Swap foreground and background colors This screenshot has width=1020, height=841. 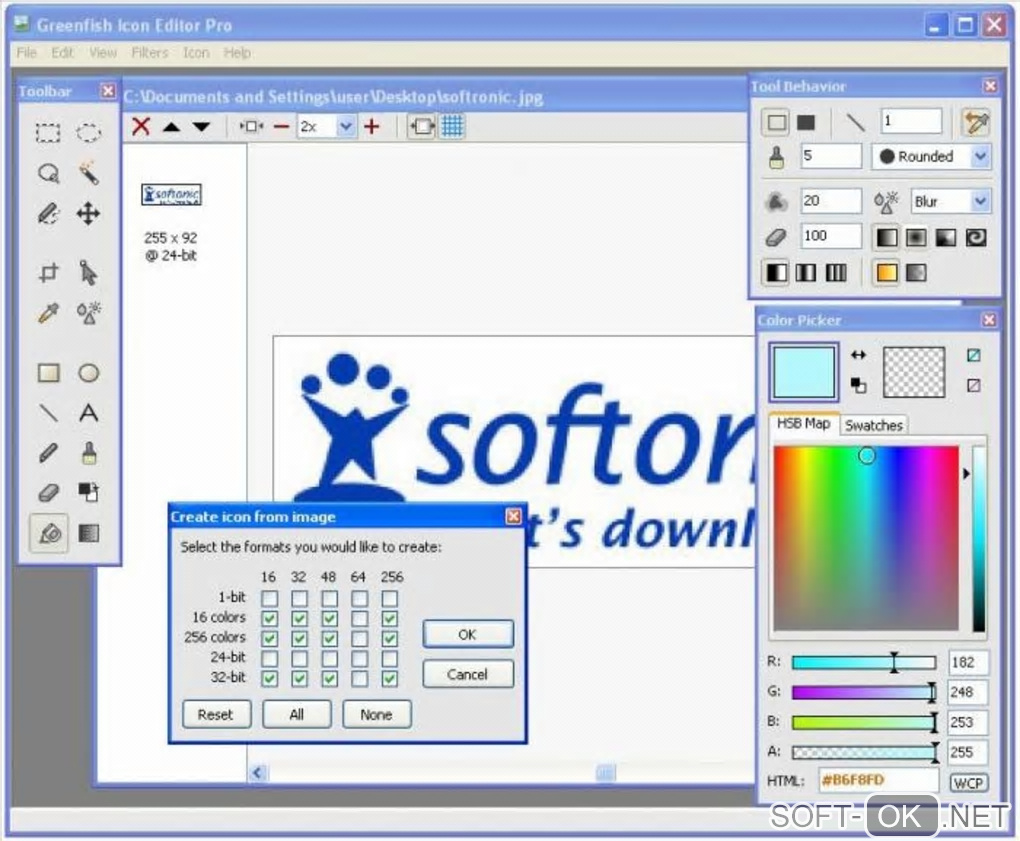(x=858, y=355)
